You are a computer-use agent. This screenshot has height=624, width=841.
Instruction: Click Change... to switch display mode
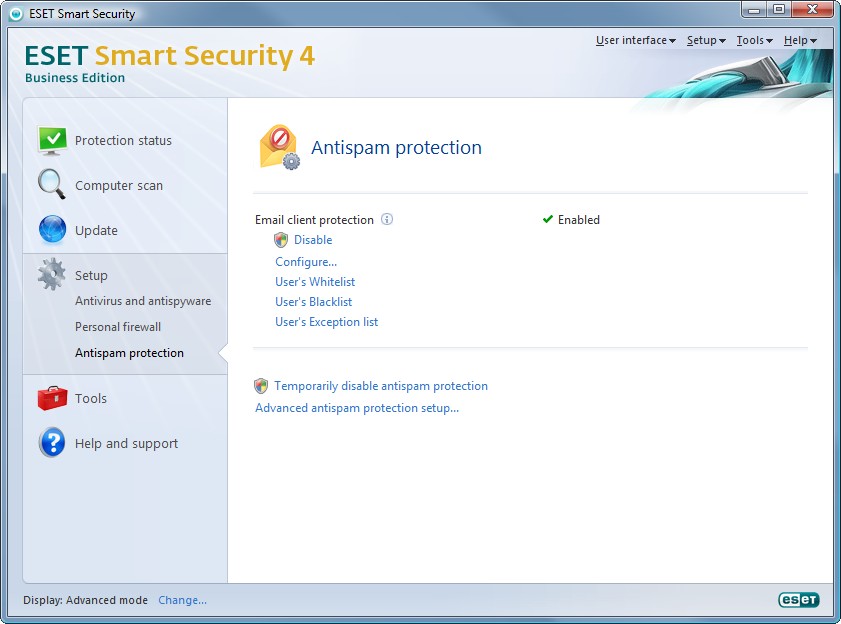tap(182, 600)
